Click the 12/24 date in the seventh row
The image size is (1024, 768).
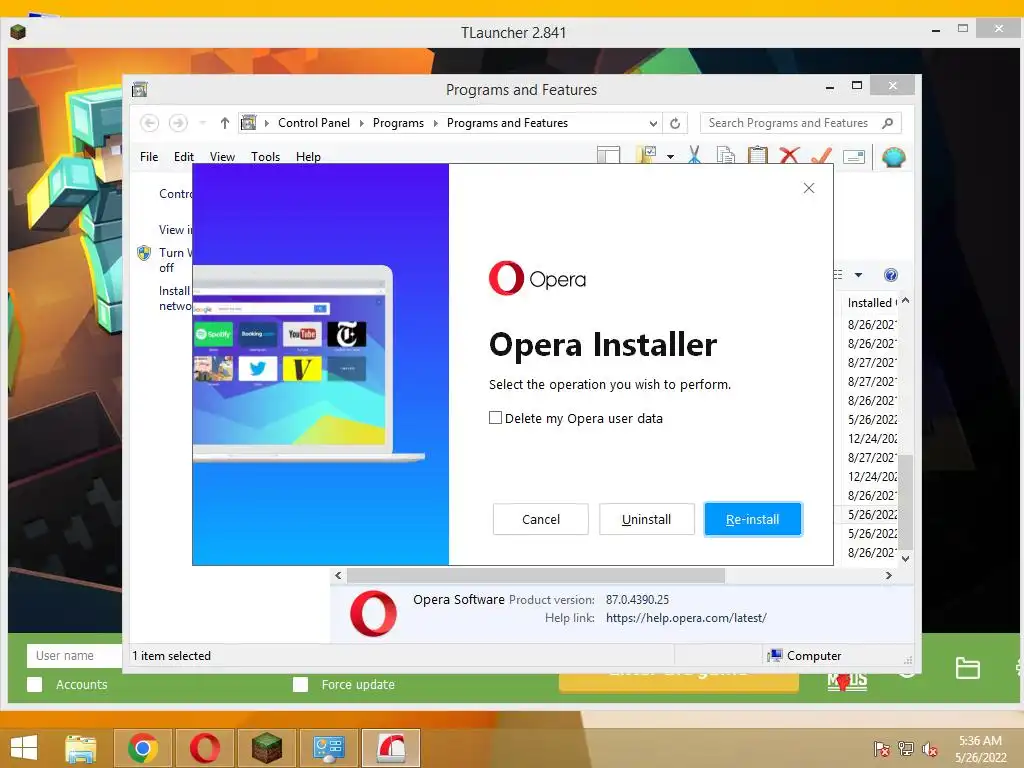click(x=872, y=438)
